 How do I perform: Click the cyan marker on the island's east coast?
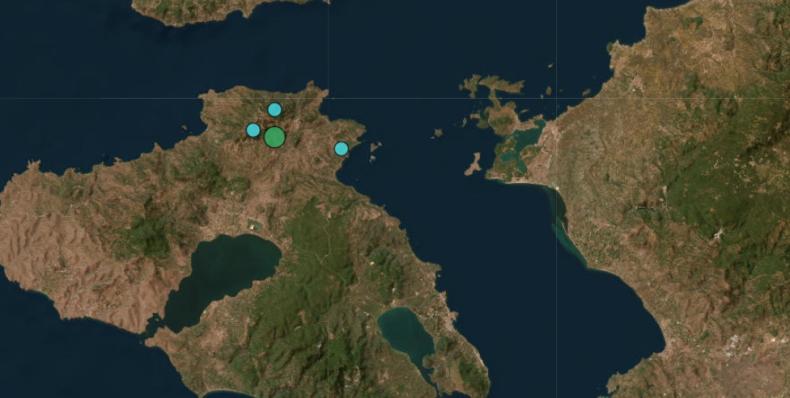click(342, 149)
